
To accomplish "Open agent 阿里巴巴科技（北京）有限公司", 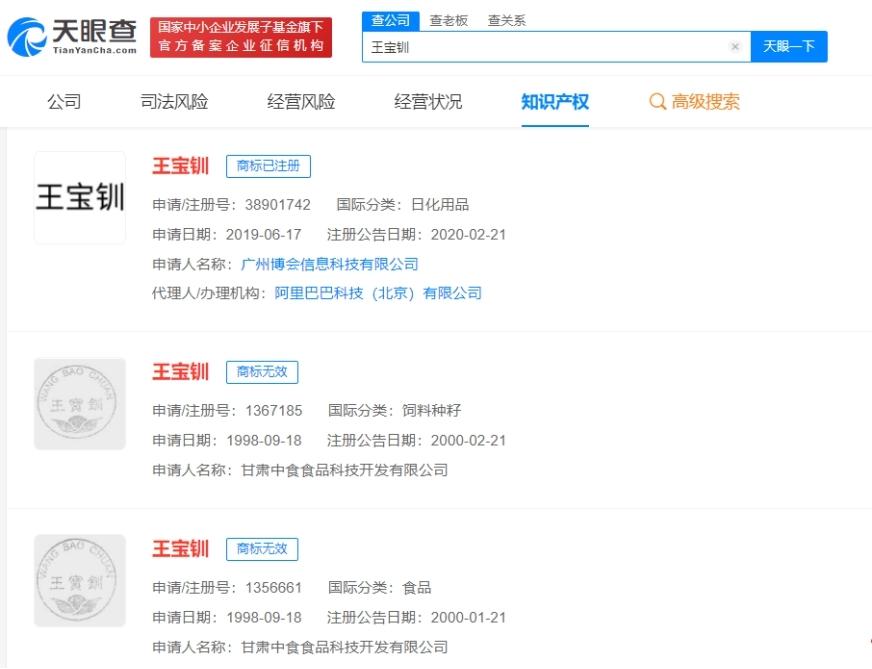I will coord(378,293).
